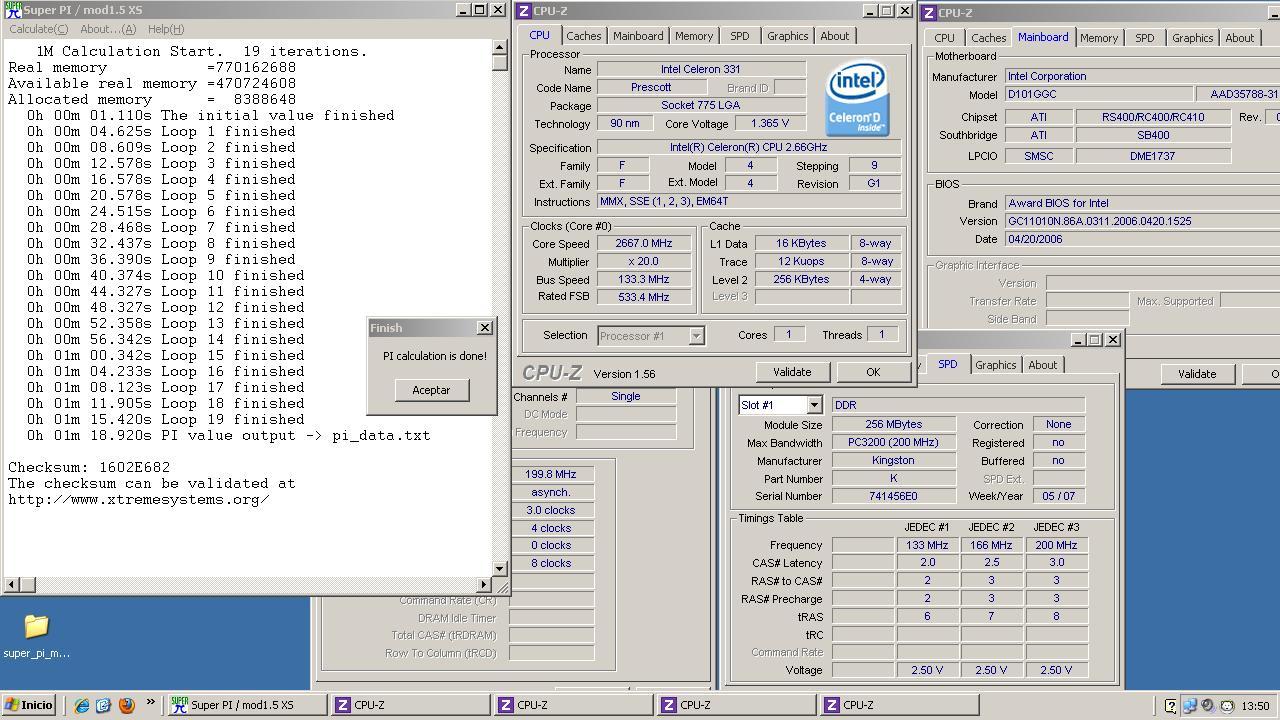The width and height of the screenshot is (1280, 720).
Task: Select the CPU tab in the front CPU-Z window
Action: click(539, 35)
